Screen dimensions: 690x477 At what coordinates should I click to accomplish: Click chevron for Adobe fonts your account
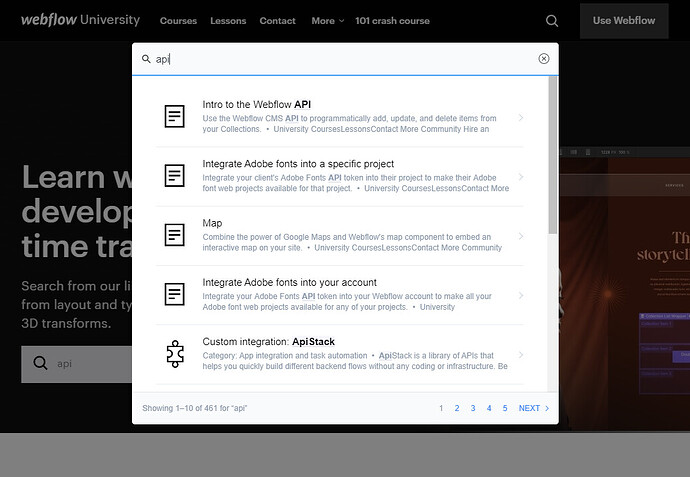[521, 295]
